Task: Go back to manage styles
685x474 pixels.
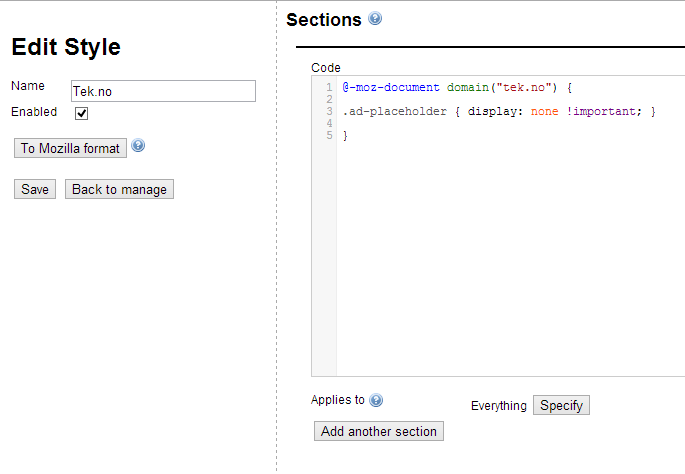Action: tap(119, 189)
